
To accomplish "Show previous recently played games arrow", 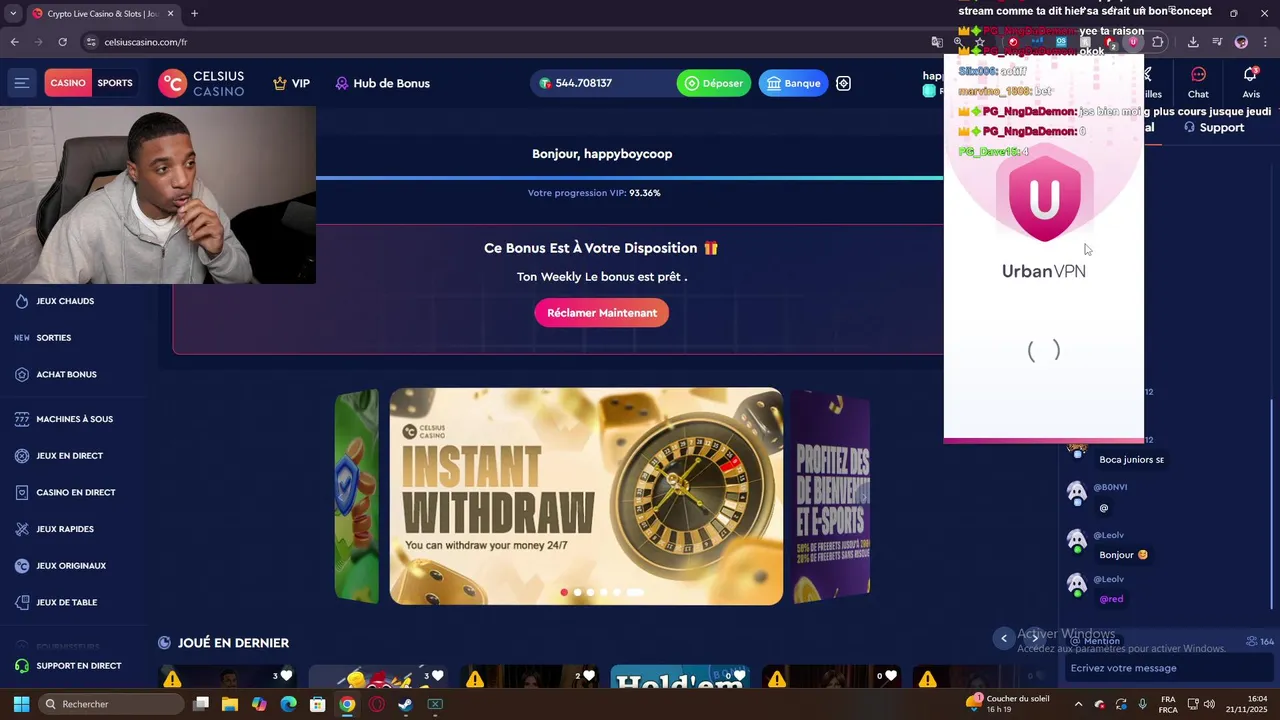I will coord(1004,638).
